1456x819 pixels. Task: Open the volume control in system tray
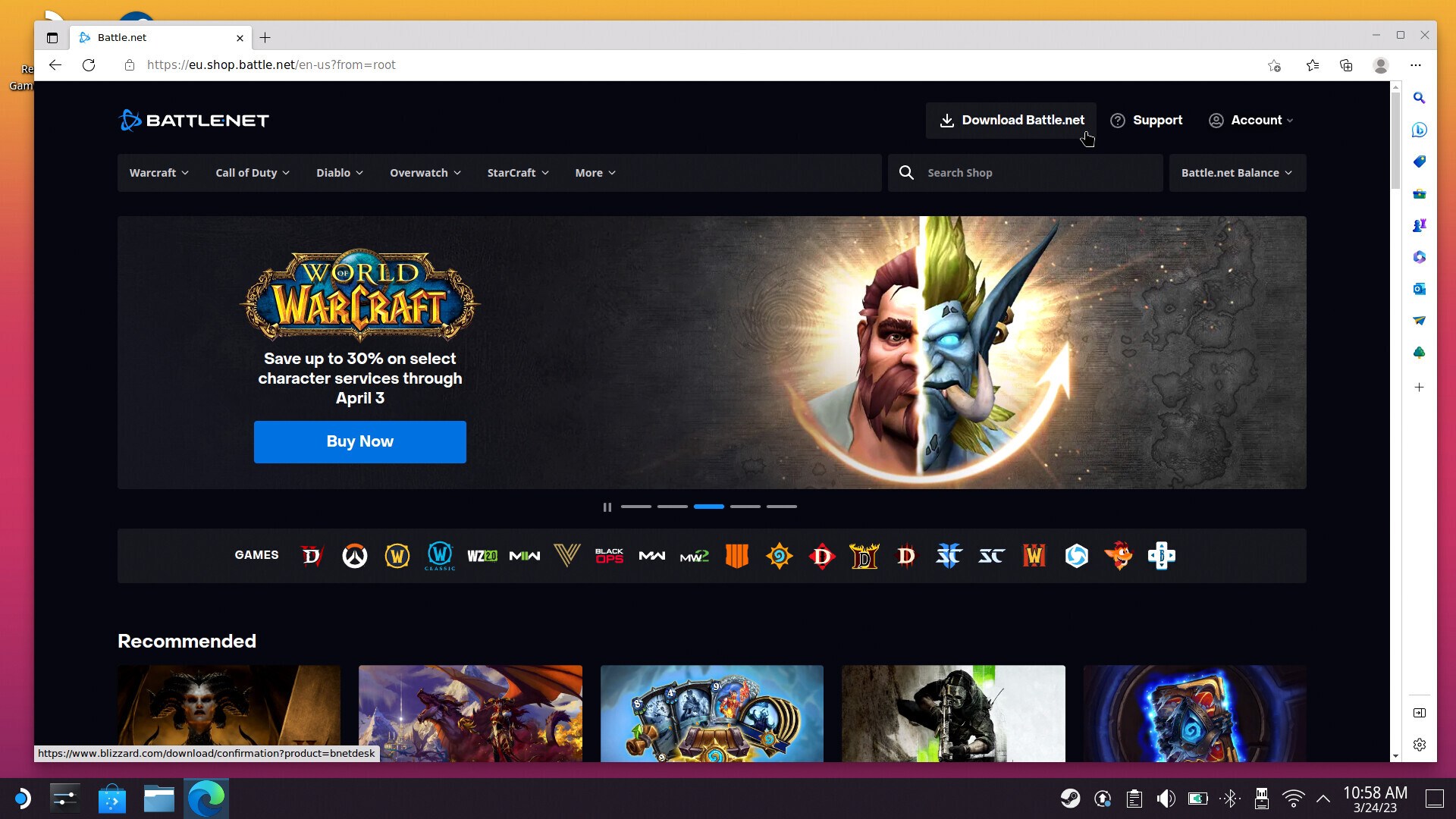point(1166,799)
